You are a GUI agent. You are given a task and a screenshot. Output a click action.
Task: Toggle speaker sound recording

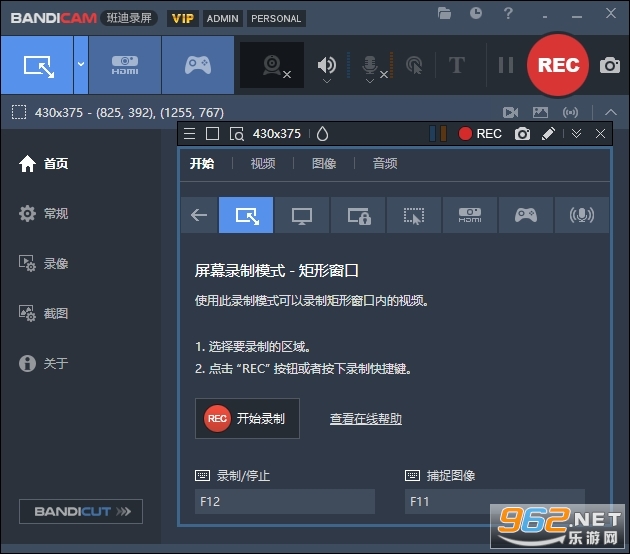point(327,64)
